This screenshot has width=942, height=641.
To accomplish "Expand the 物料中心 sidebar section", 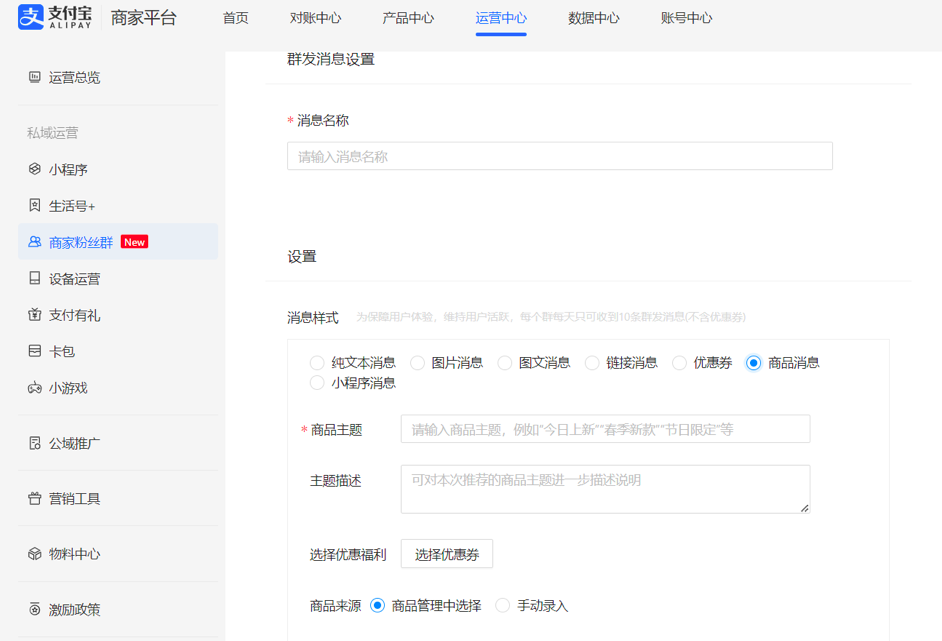I will (74, 554).
